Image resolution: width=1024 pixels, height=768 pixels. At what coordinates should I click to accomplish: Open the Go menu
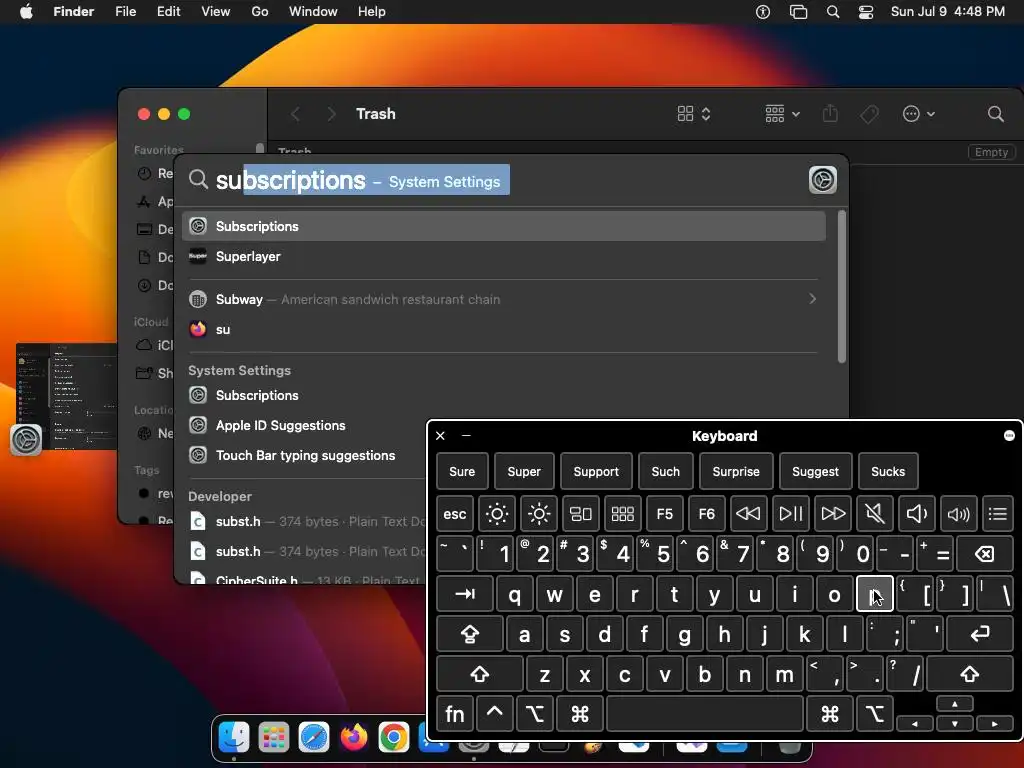260,11
